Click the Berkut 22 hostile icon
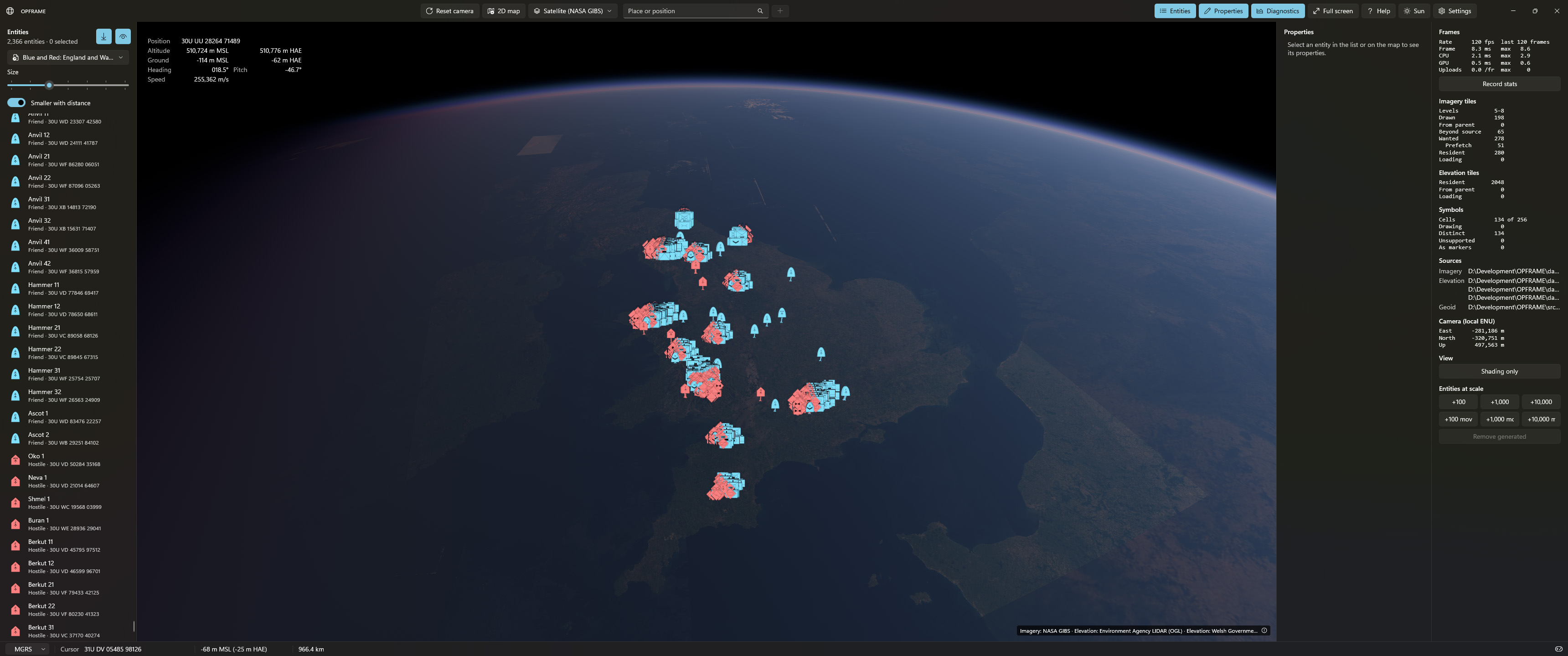Image resolution: width=1568 pixels, height=656 pixels. 15,610
